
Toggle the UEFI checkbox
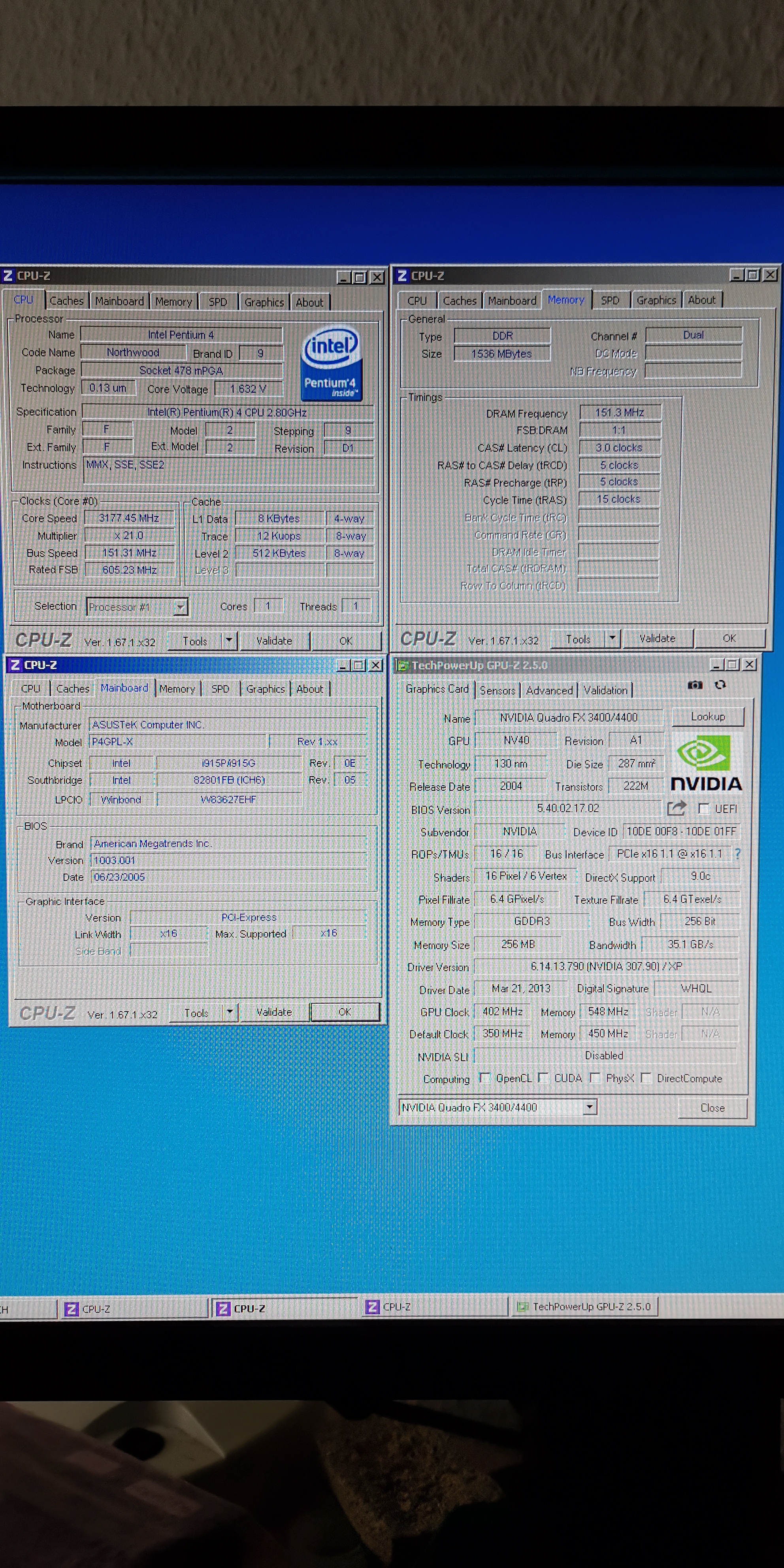pos(704,808)
